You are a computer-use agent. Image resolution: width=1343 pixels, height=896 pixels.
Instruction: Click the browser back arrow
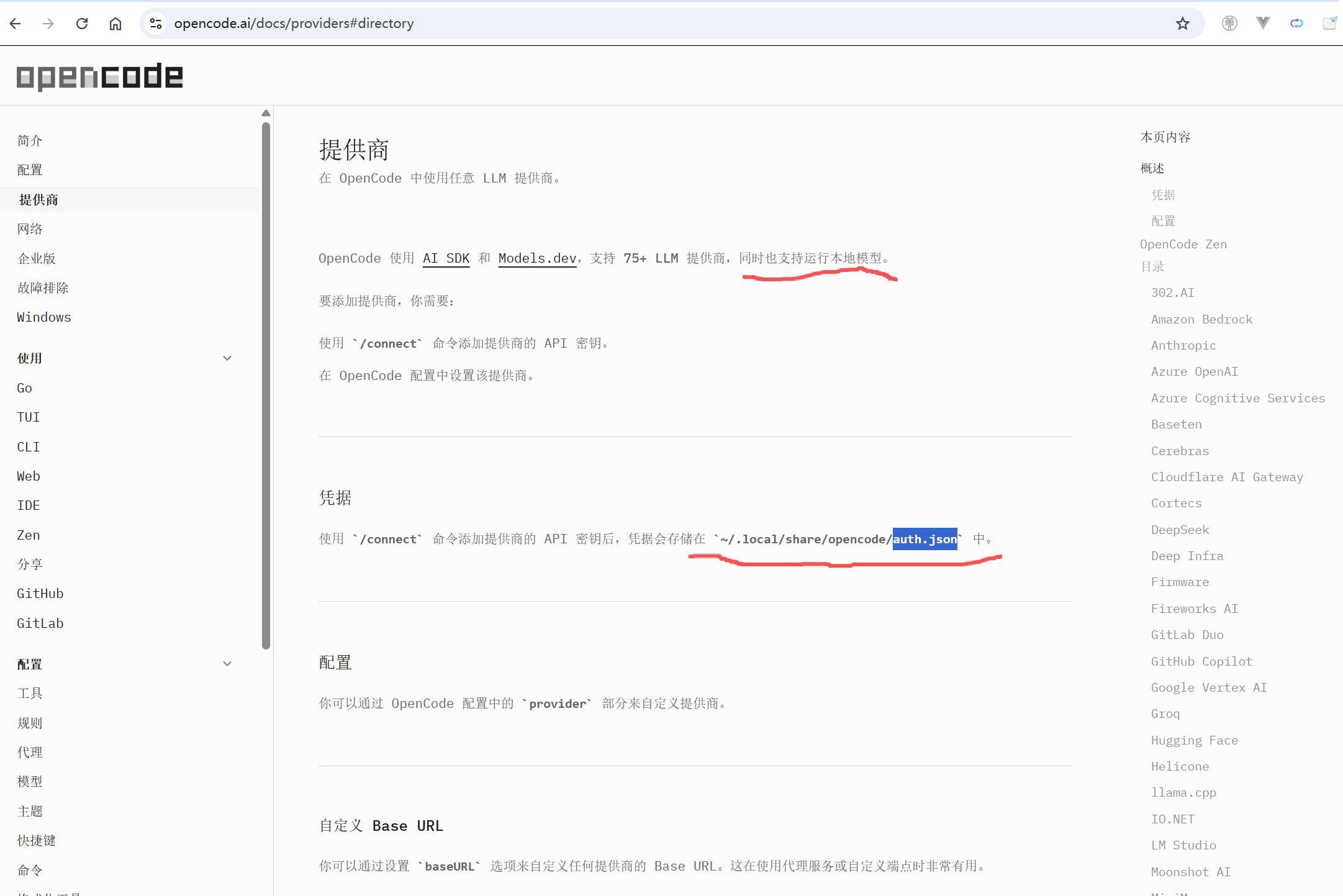[x=15, y=23]
